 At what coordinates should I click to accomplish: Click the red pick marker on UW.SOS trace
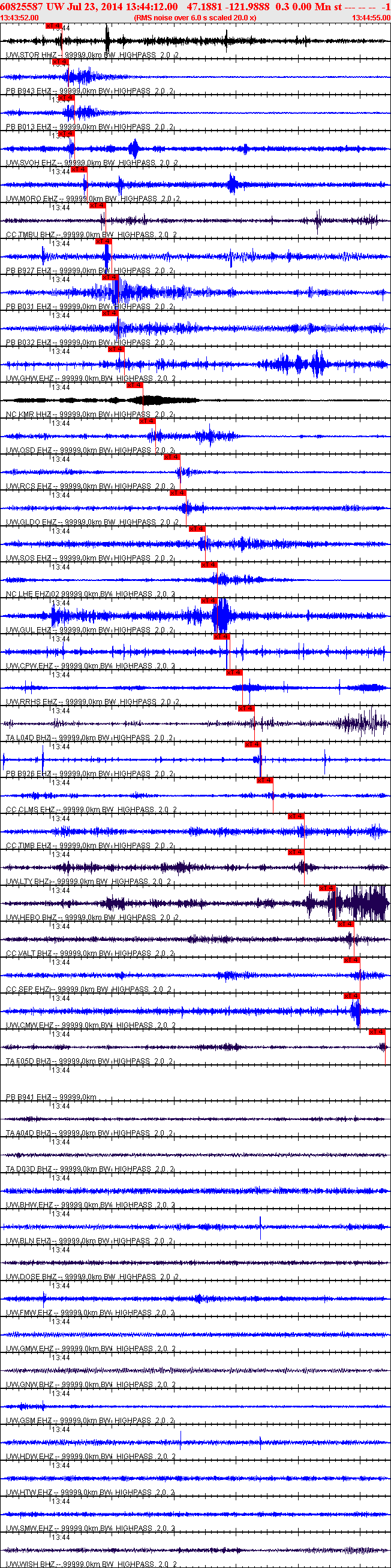tap(197, 529)
